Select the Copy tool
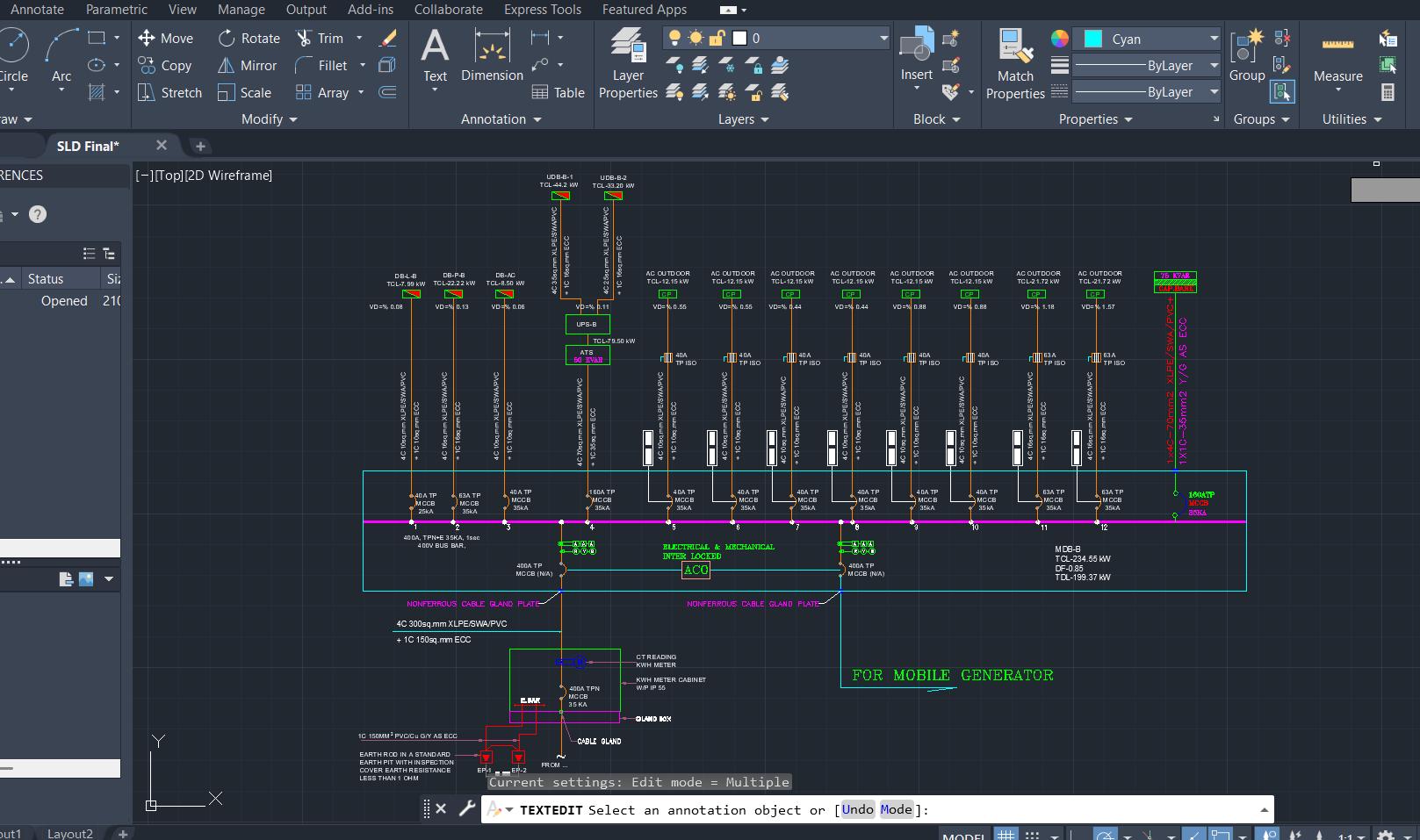The width and height of the screenshot is (1420, 840). [164, 65]
